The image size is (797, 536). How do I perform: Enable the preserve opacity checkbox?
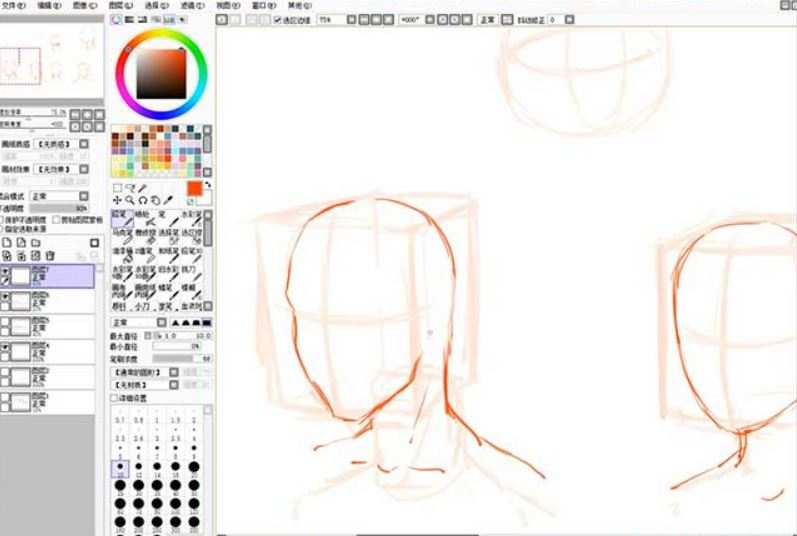(x=4, y=217)
